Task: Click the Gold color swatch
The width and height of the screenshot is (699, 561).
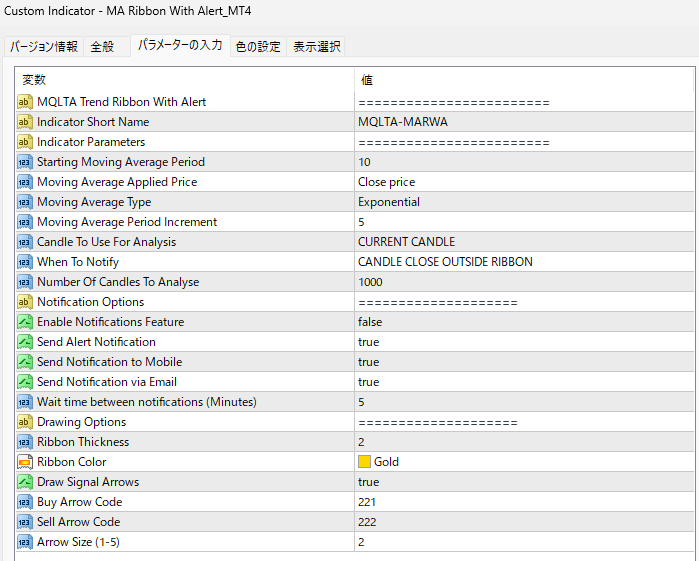Action: point(364,462)
